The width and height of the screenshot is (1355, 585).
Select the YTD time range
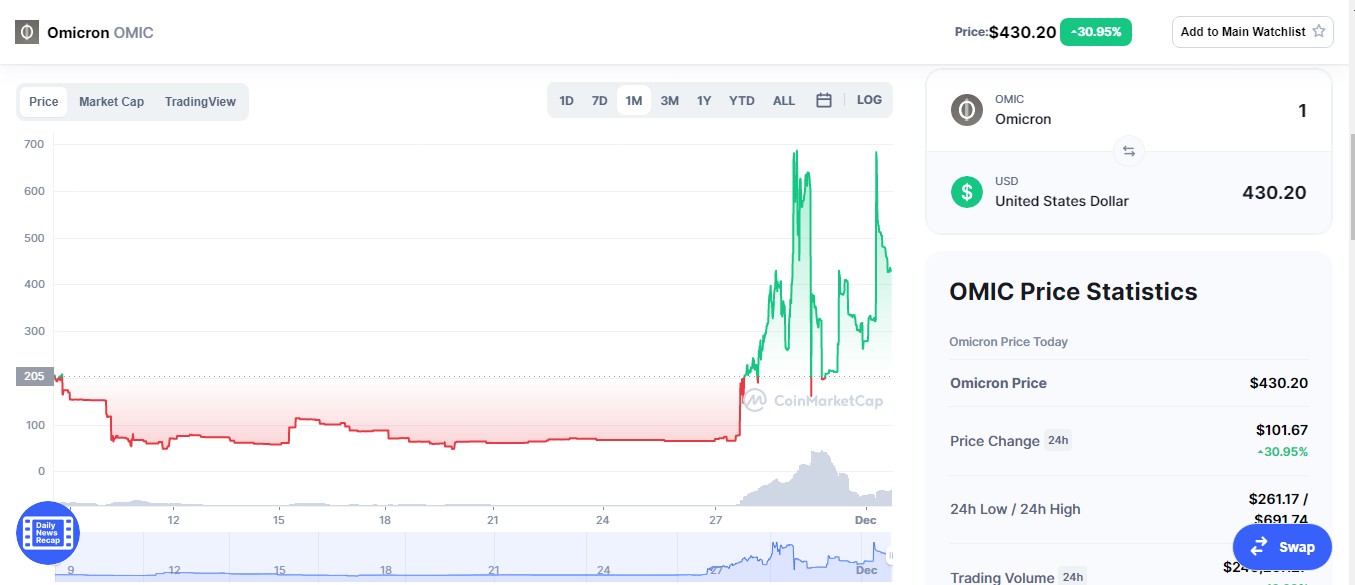coord(742,100)
